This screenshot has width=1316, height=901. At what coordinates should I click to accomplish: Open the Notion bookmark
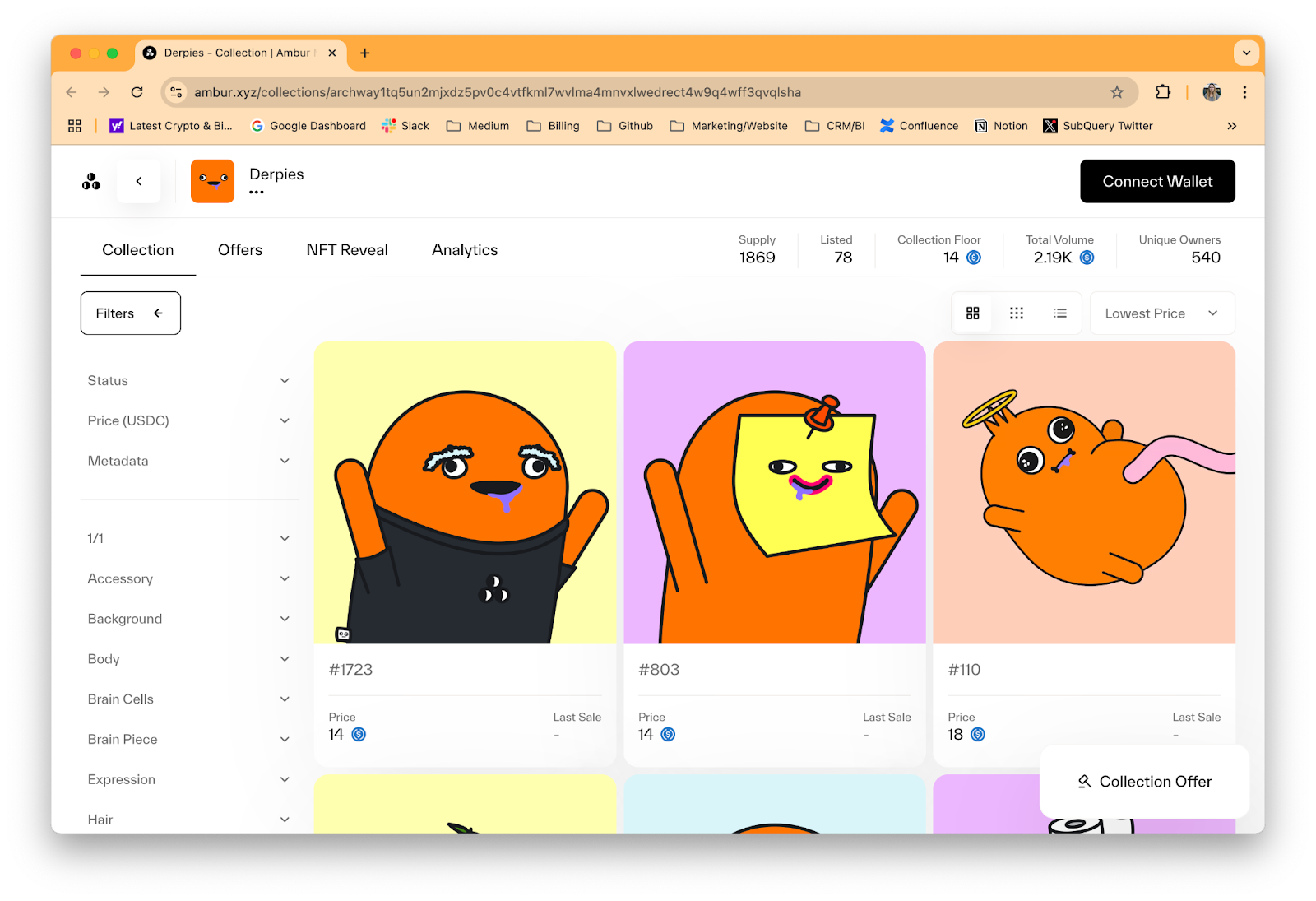pyautogui.click(x=1001, y=126)
